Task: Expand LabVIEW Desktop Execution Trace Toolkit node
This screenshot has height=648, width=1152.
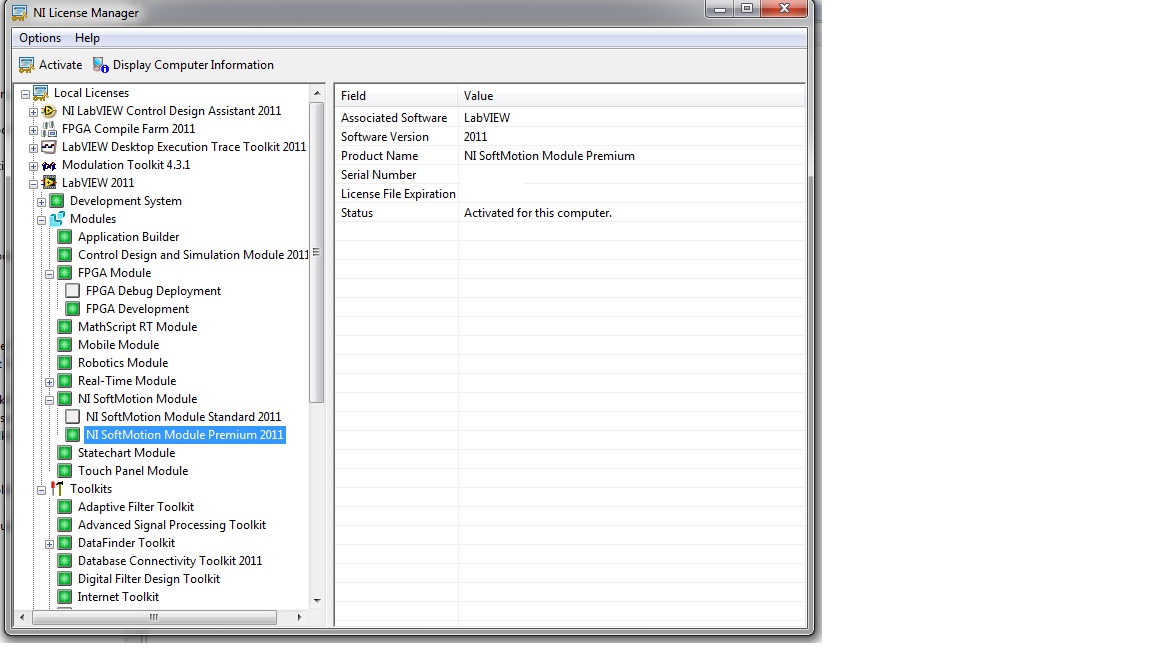Action: [x=34, y=148]
